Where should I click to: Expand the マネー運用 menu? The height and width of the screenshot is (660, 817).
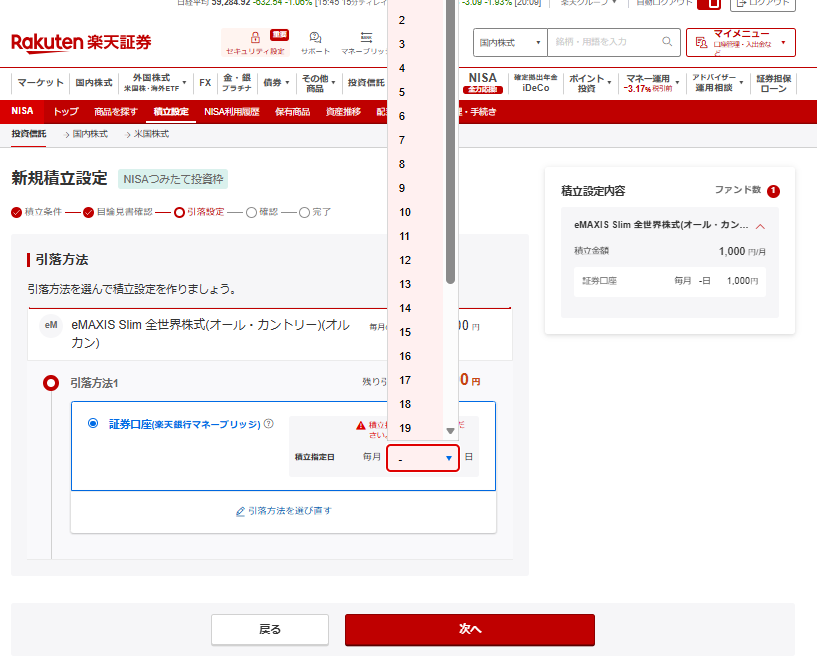[x=652, y=83]
